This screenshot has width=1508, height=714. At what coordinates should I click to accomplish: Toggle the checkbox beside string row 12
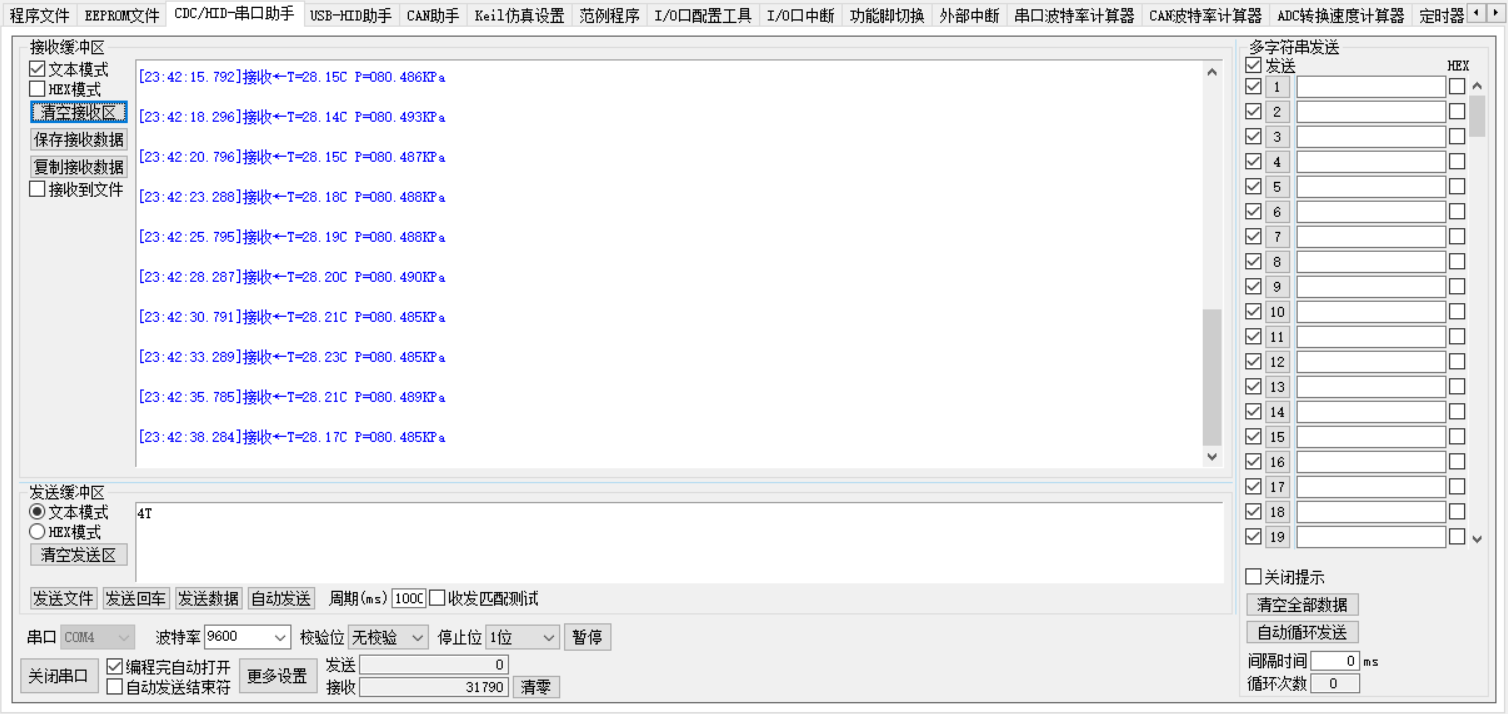click(x=1253, y=361)
